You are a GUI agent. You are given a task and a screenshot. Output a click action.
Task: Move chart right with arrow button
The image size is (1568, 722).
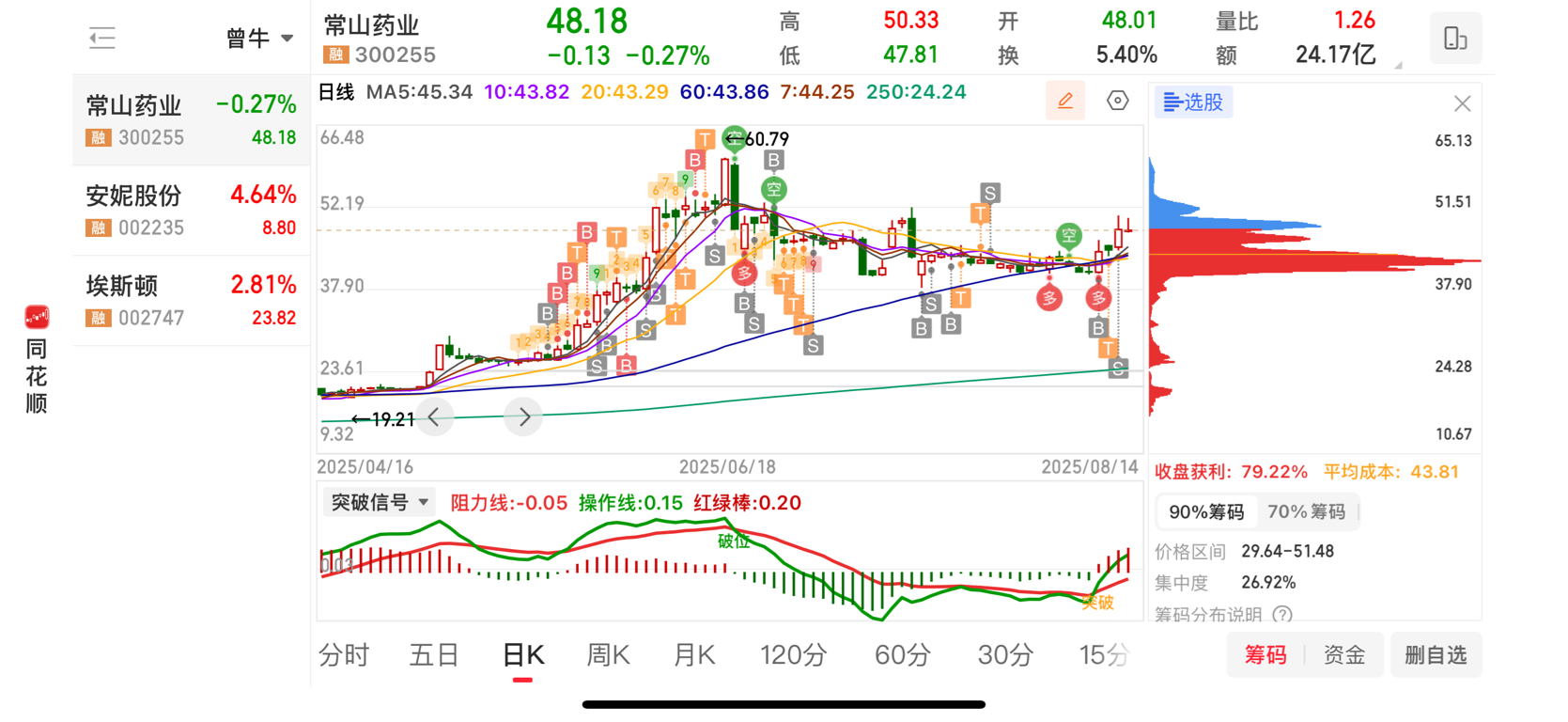point(524,417)
